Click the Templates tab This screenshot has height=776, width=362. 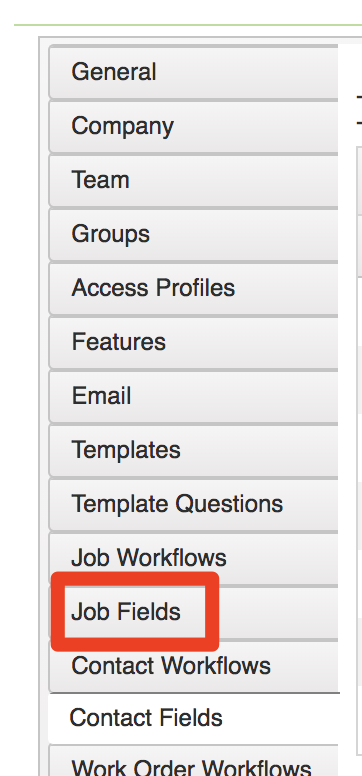point(194,450)
